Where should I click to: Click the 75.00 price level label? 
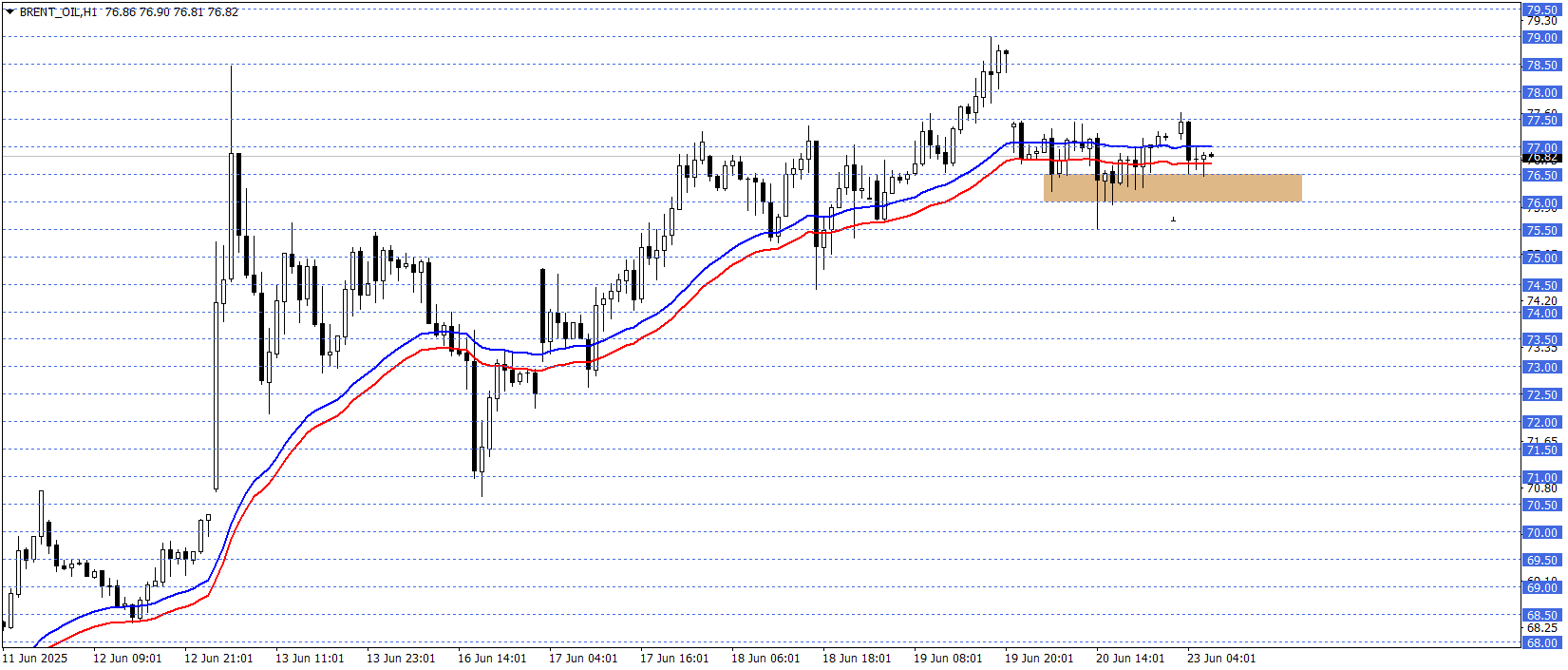[1542, 258]
